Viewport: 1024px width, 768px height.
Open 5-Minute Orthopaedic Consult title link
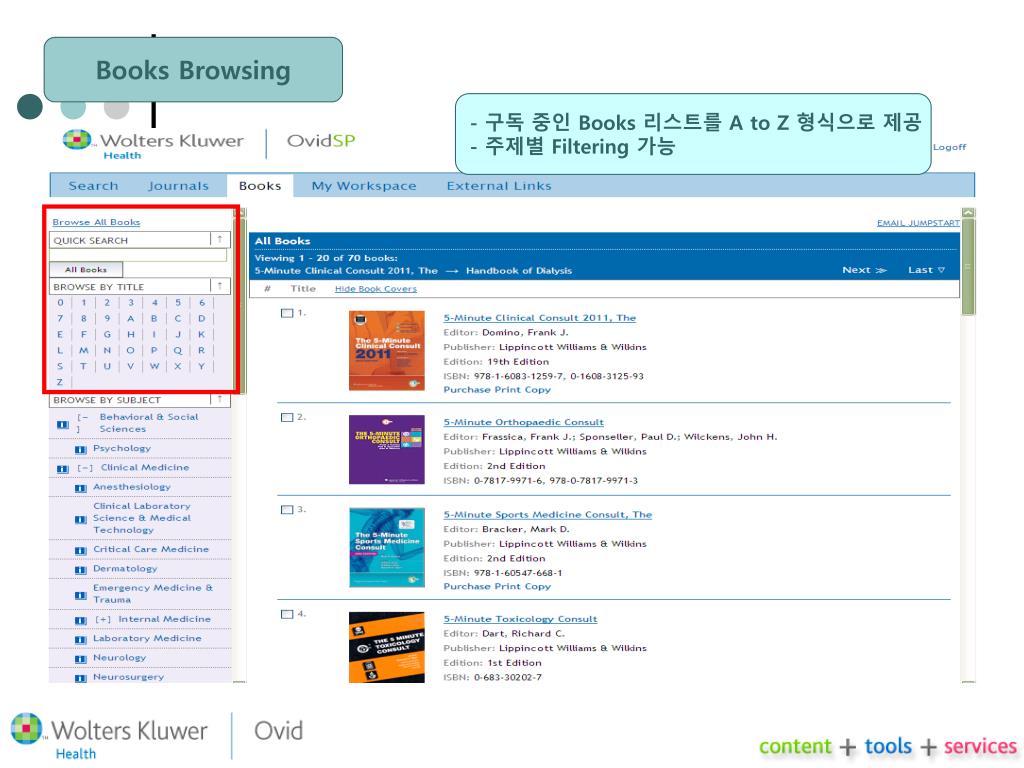523,423
